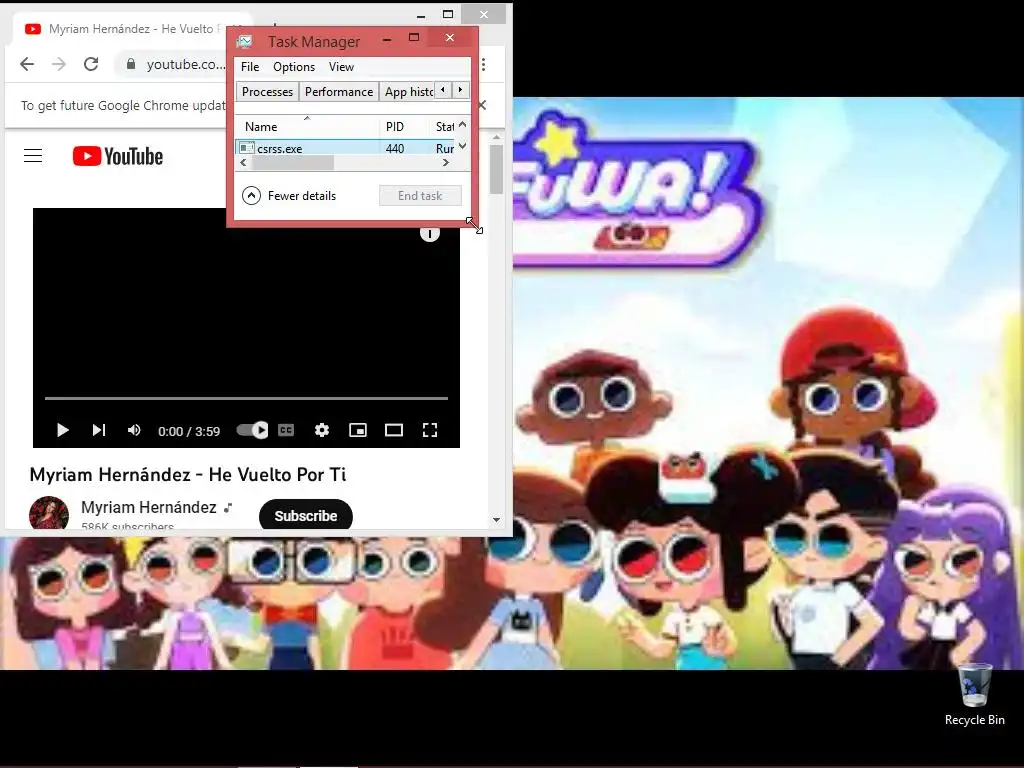Select the Myriam Hernández browser tab
The image size is (1024, 768).
[x=124, y=29]
